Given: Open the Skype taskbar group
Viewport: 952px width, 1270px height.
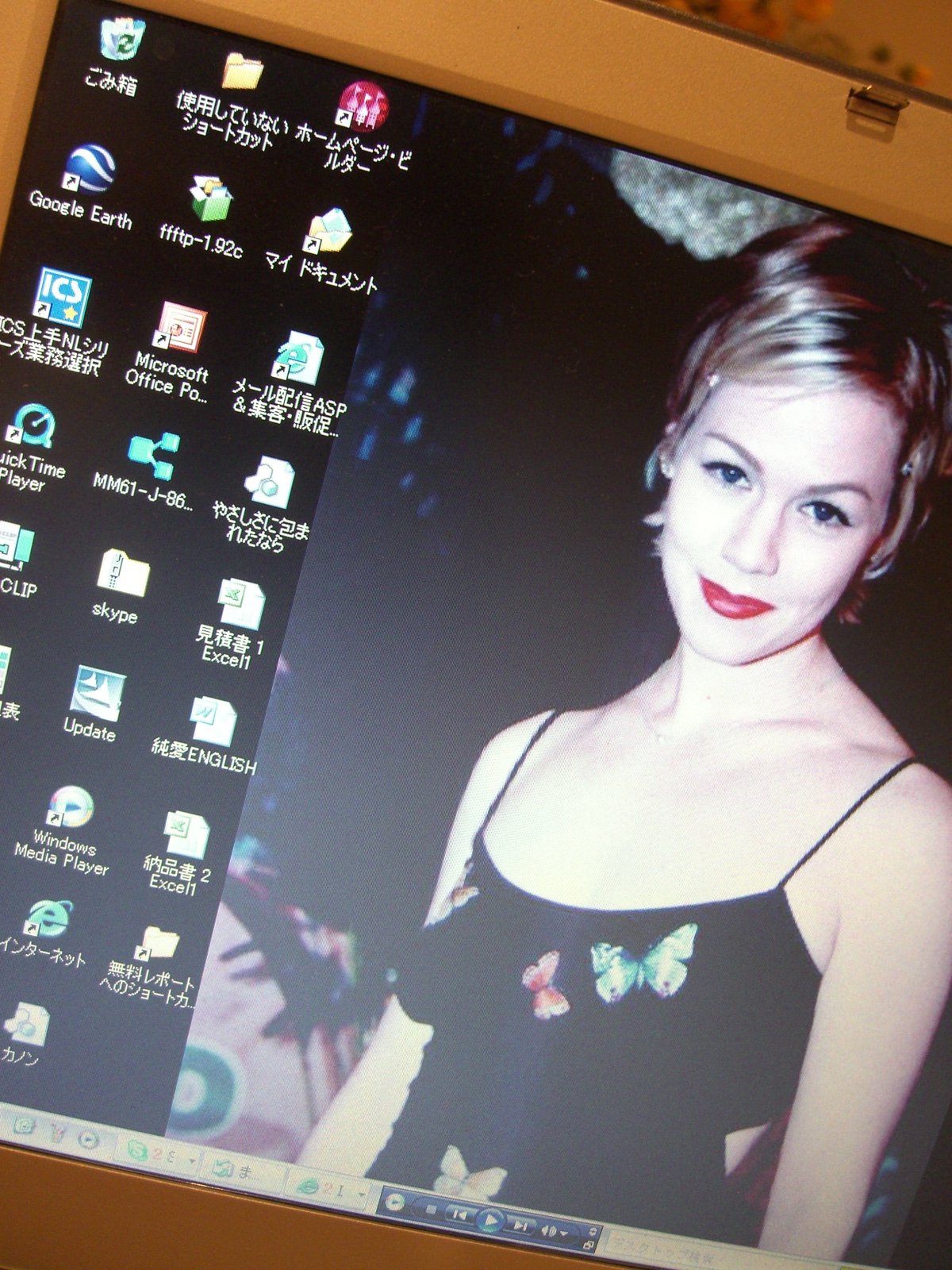Looking at the screenshot, I should (x=156, y=1154).
